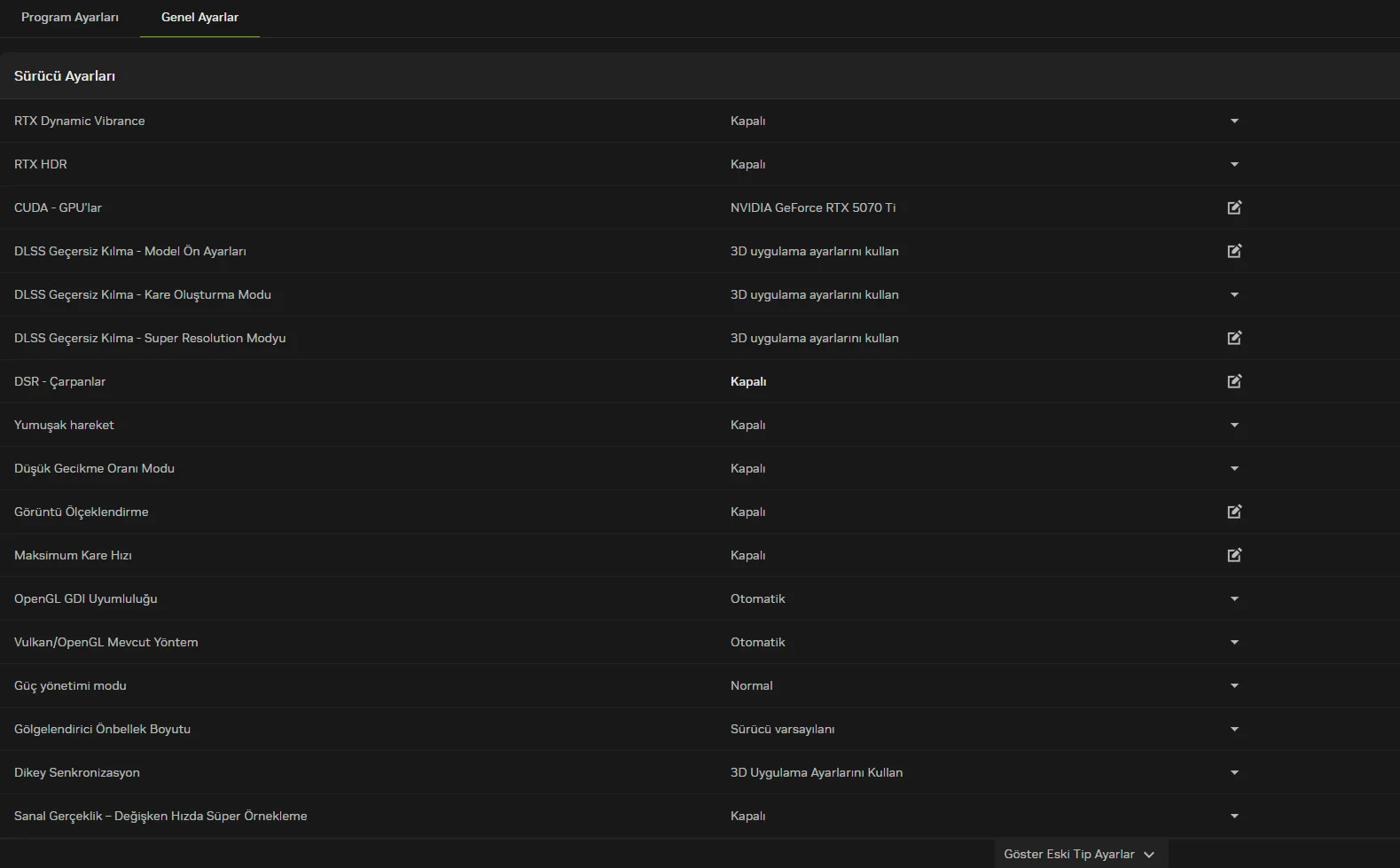Open OpenGL GDI Uyumluluğu dropdown
The height and width of the screenshot is (868, 1400).
(1234, 598)
